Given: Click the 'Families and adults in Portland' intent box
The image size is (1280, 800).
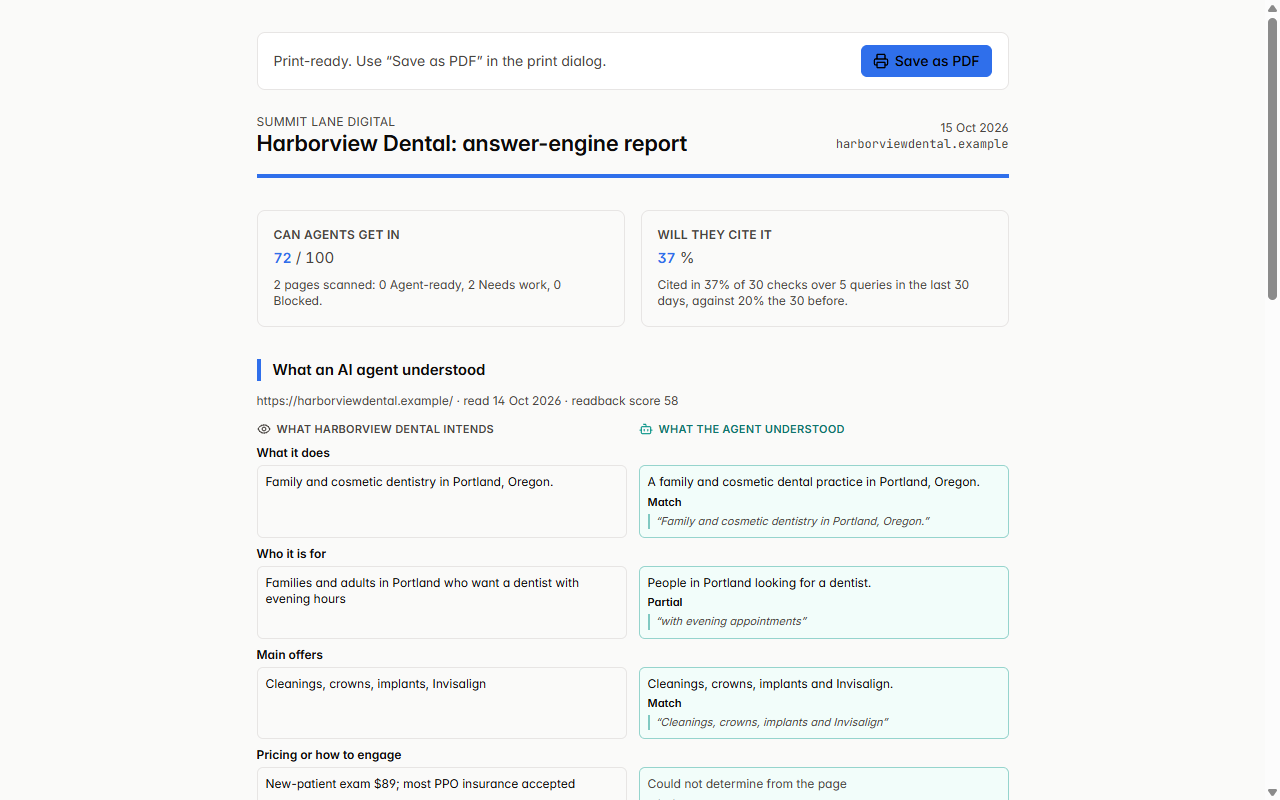Looking at the screenshot, I should click(x=442, y=602).
